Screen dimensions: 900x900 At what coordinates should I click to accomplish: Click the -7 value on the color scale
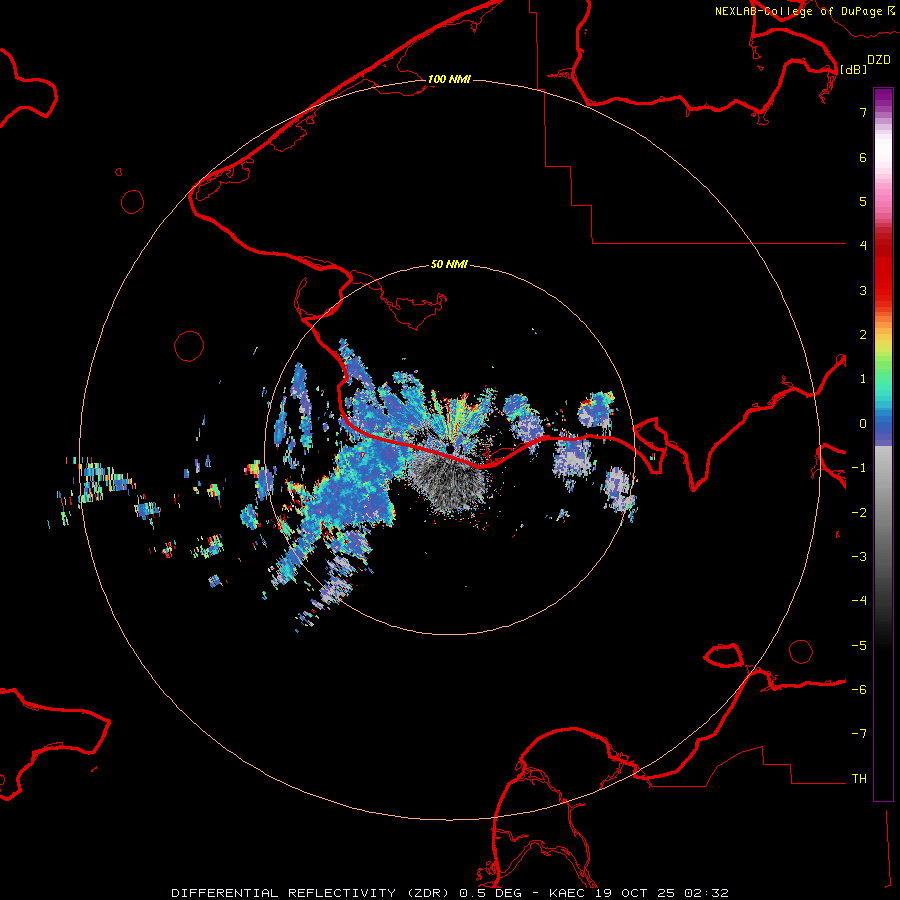pos(859,734)
